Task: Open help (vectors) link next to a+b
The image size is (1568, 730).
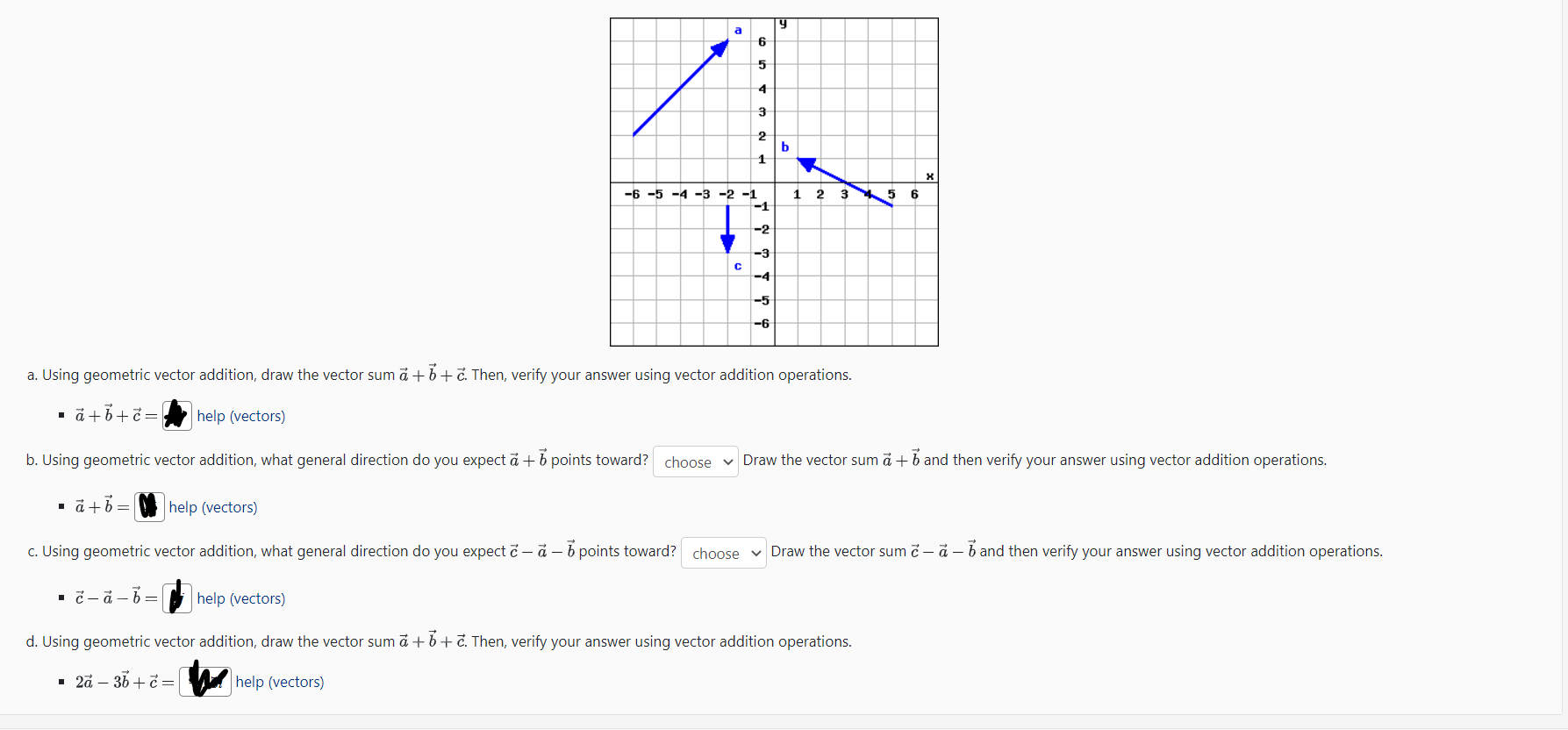Action: tap(212, 507)
